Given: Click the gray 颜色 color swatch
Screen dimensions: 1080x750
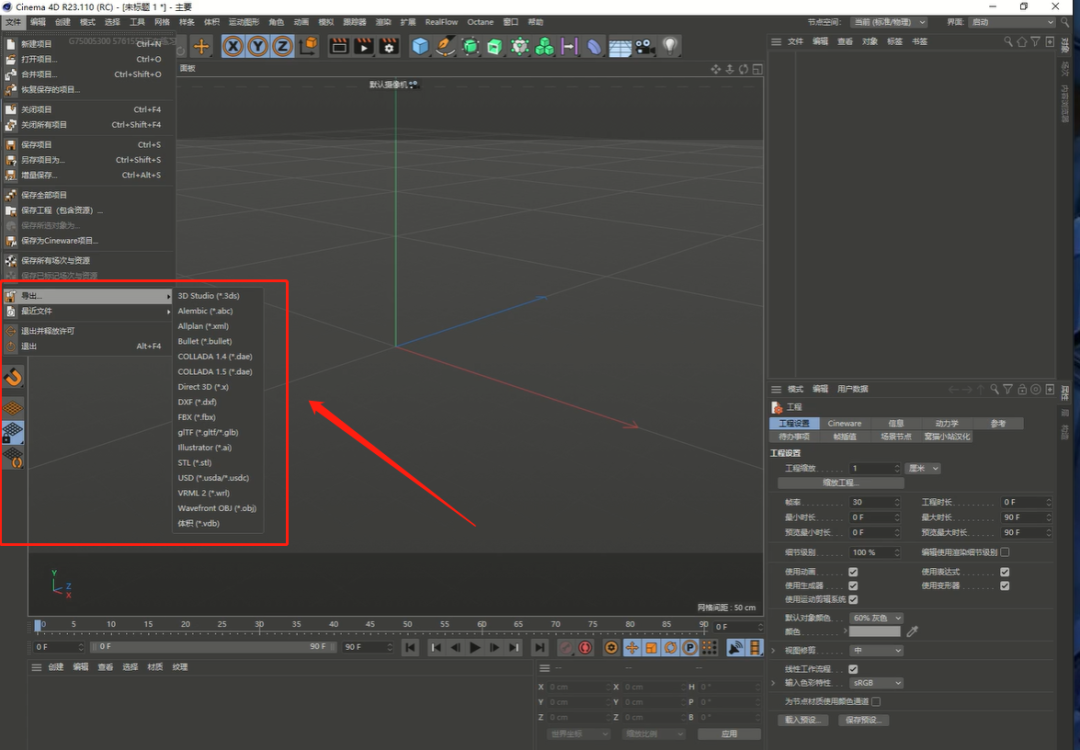Looking at the screenshot, I should pos(874,632).
